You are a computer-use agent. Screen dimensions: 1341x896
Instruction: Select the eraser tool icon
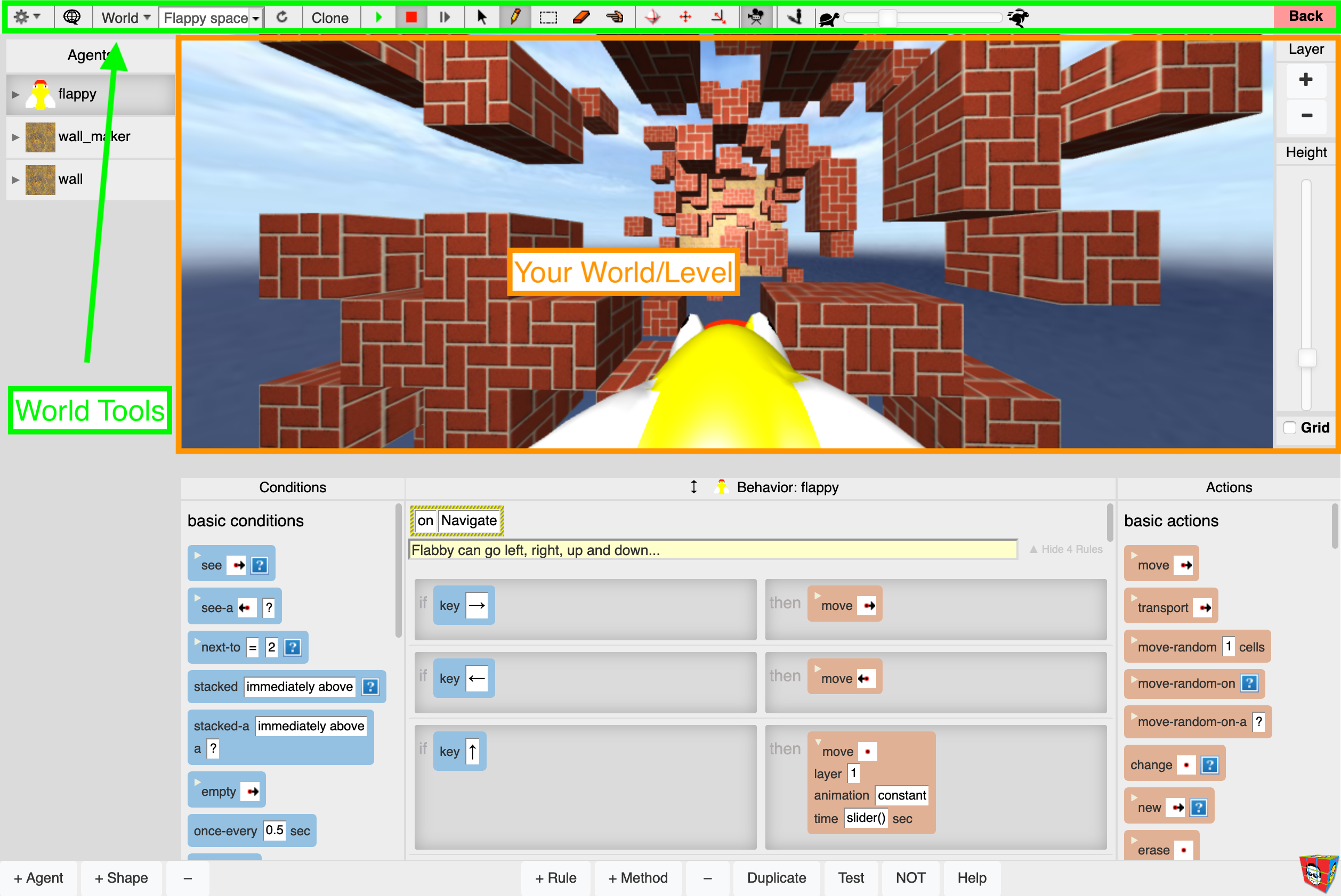(x=579, y=18)
